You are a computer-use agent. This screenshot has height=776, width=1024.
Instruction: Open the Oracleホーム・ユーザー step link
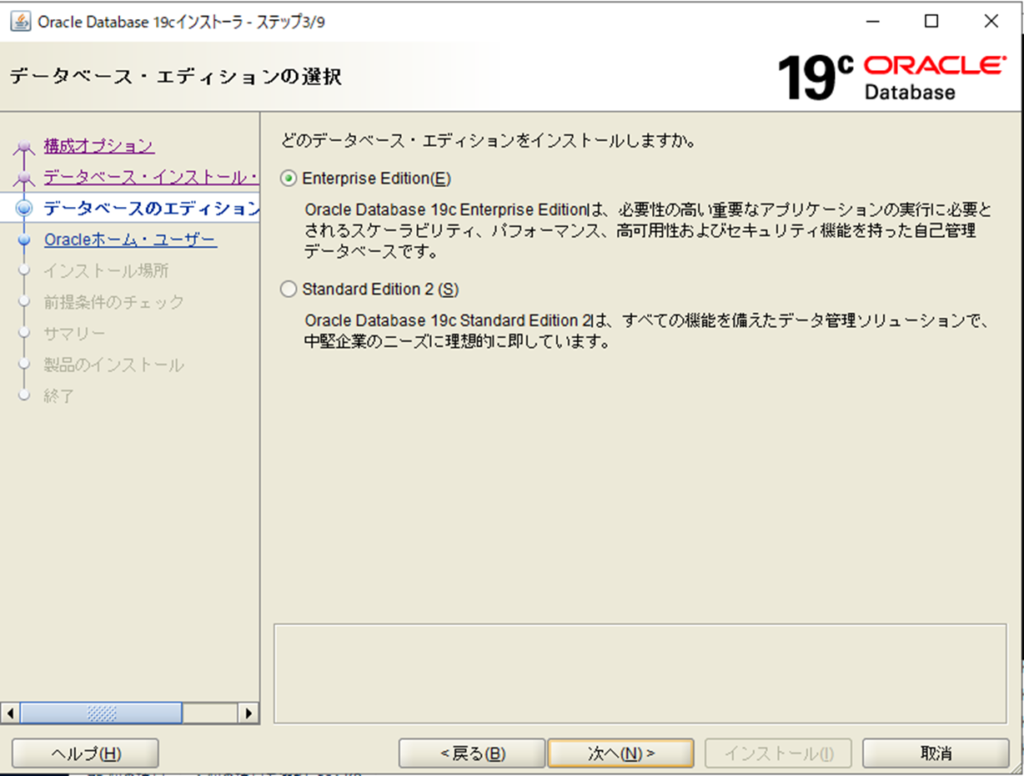(130, 240)
